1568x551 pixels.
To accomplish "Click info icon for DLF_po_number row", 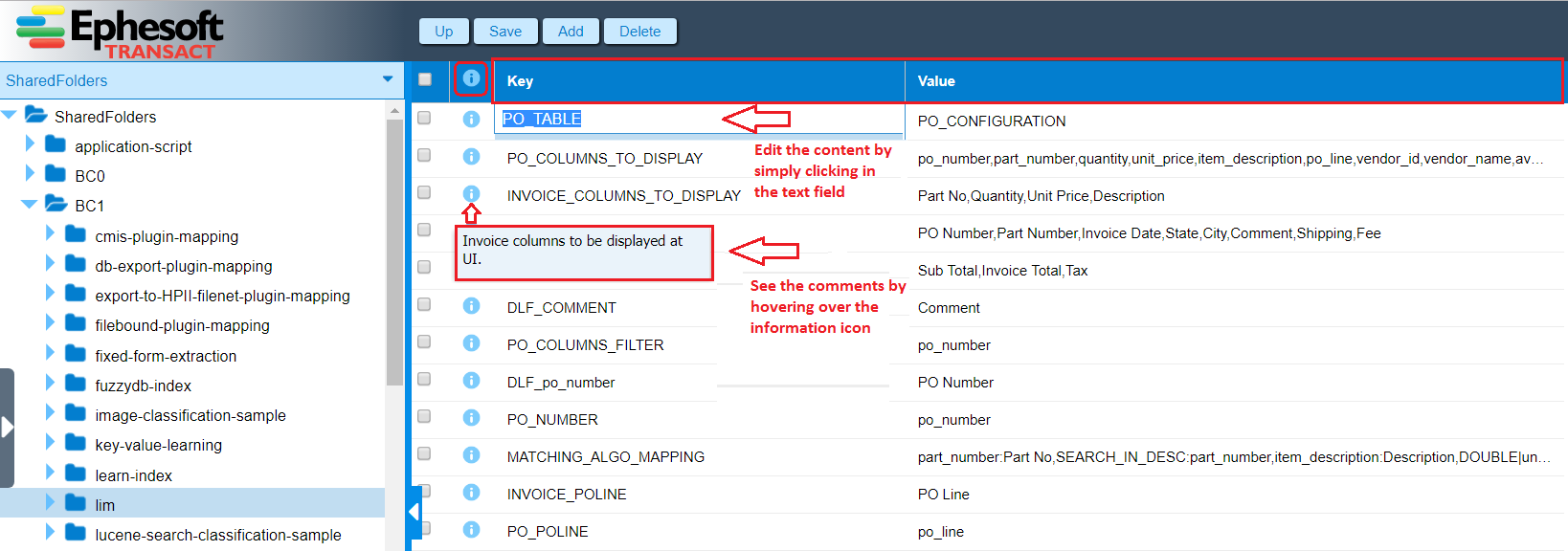I will [x=471, y=380].
